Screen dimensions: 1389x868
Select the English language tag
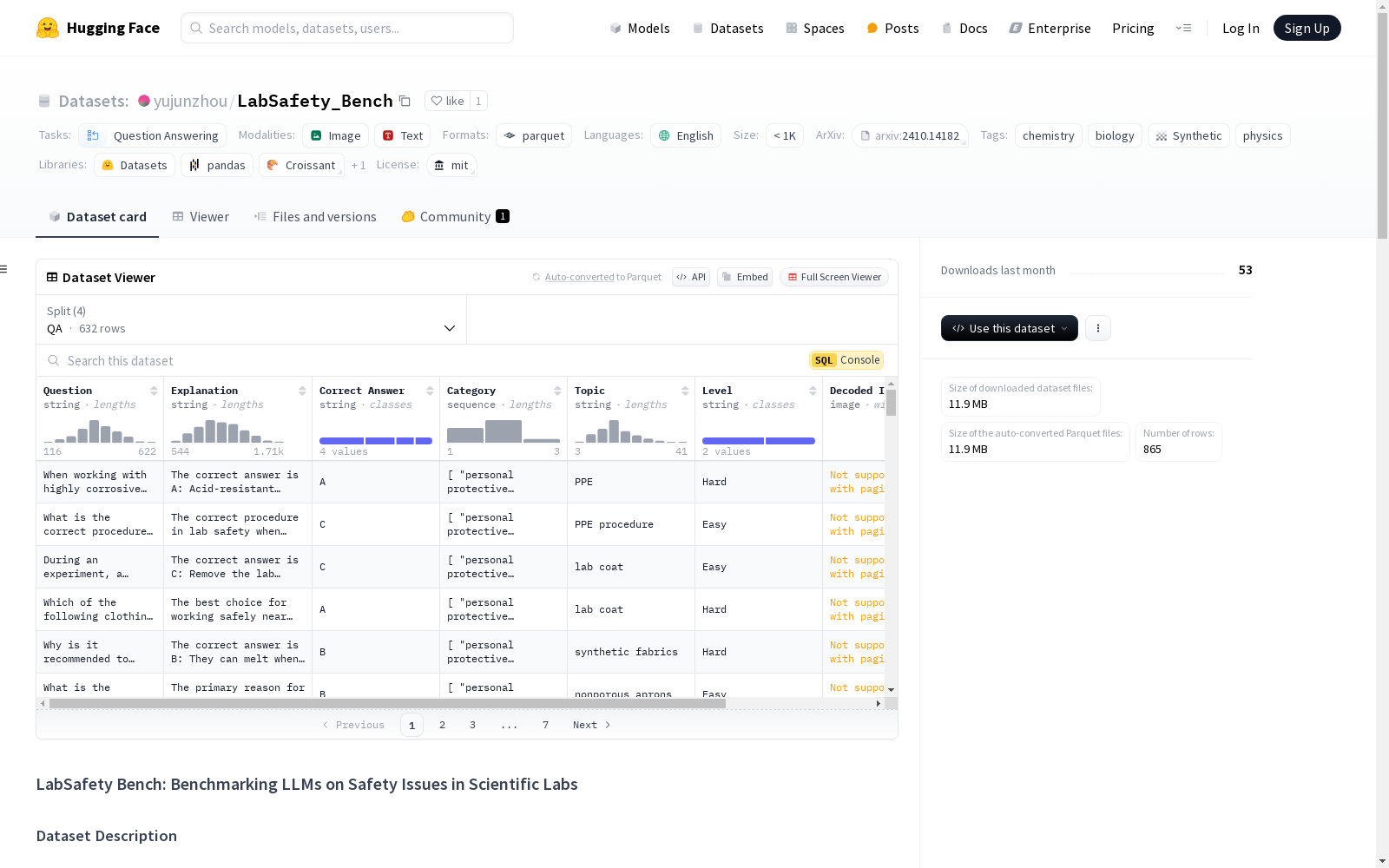point(686,135)
